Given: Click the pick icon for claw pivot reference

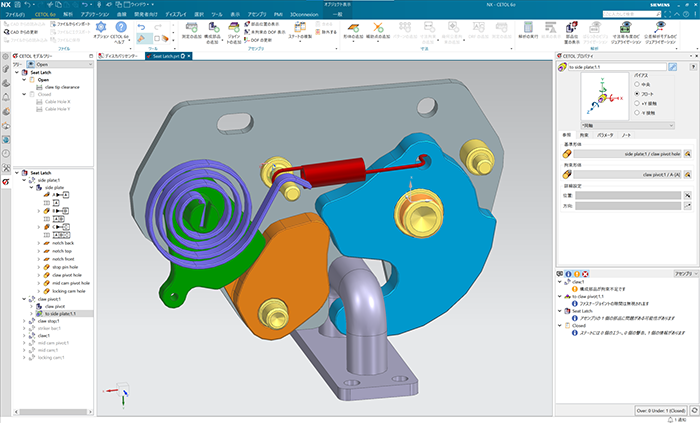Looking at the screenshot, I should (x=688, y=174).
